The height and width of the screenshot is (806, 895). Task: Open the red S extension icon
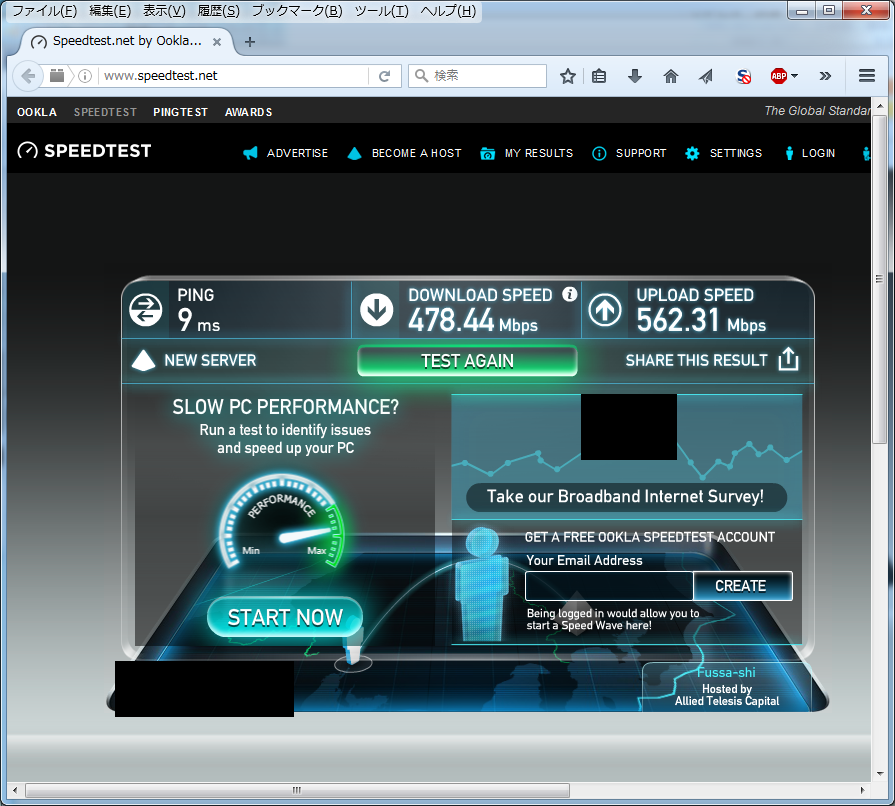743,76
